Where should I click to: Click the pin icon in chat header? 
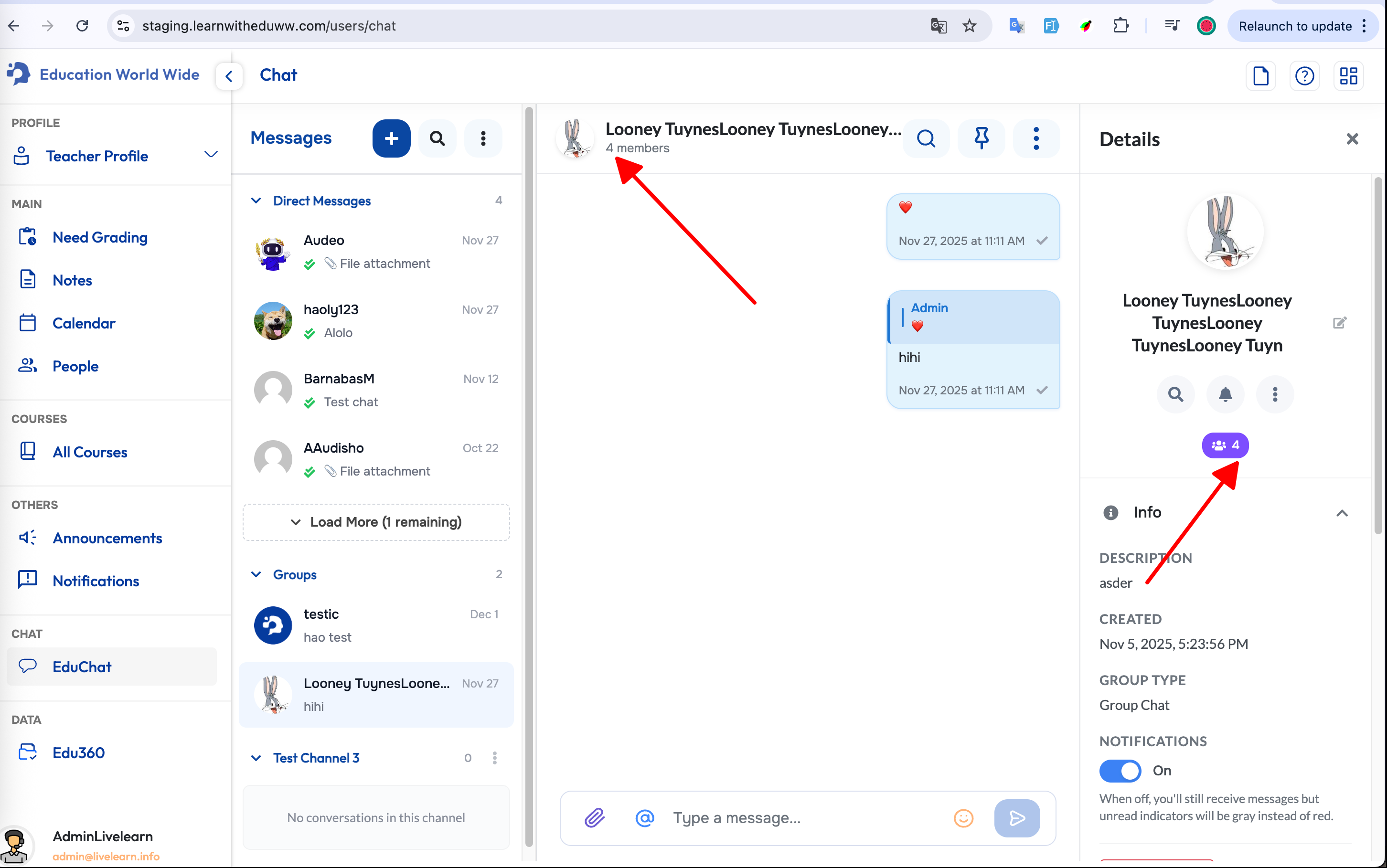pyautogui.click(x=981, y=138)
